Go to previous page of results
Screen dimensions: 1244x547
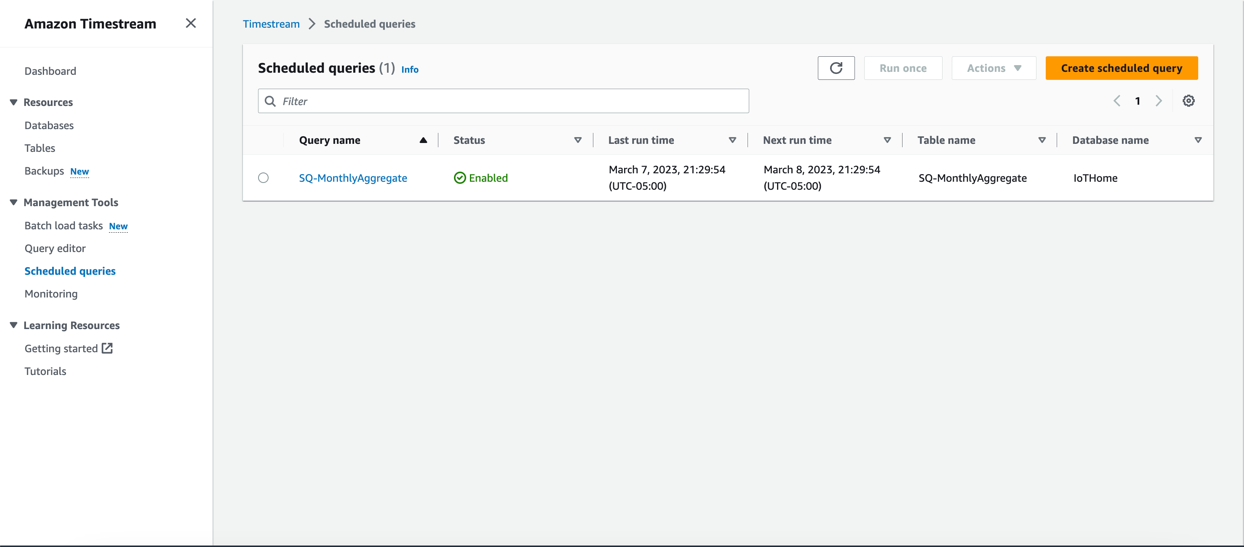[x=1117, y=101]
